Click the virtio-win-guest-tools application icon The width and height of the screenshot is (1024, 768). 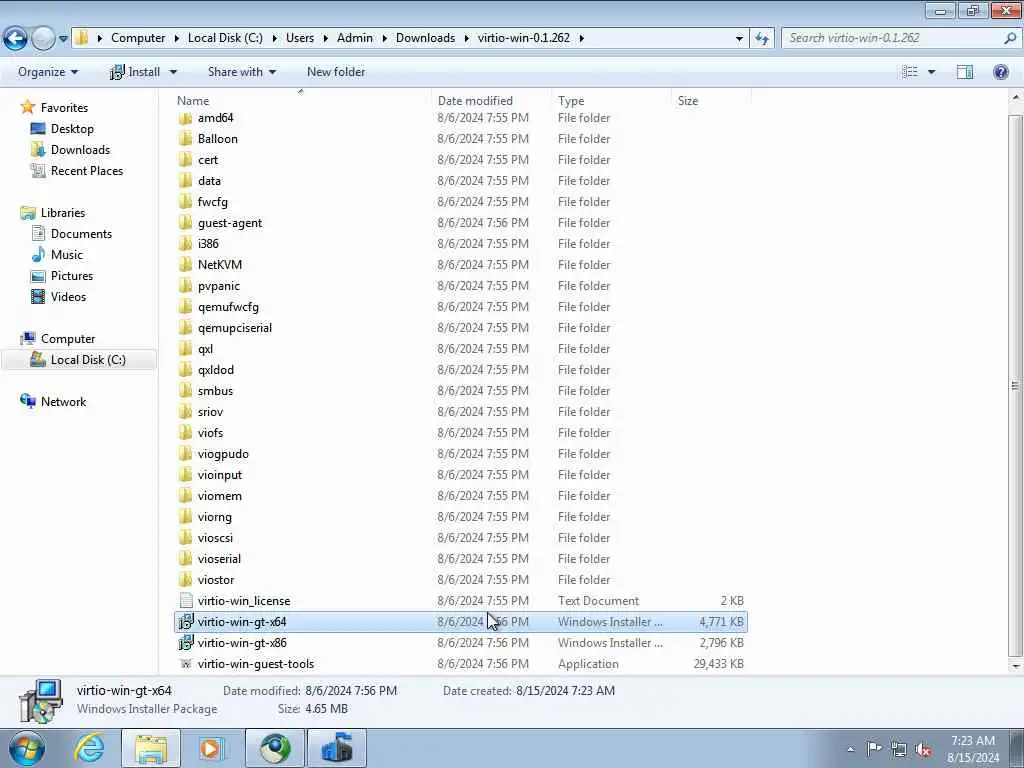point(185,664)
